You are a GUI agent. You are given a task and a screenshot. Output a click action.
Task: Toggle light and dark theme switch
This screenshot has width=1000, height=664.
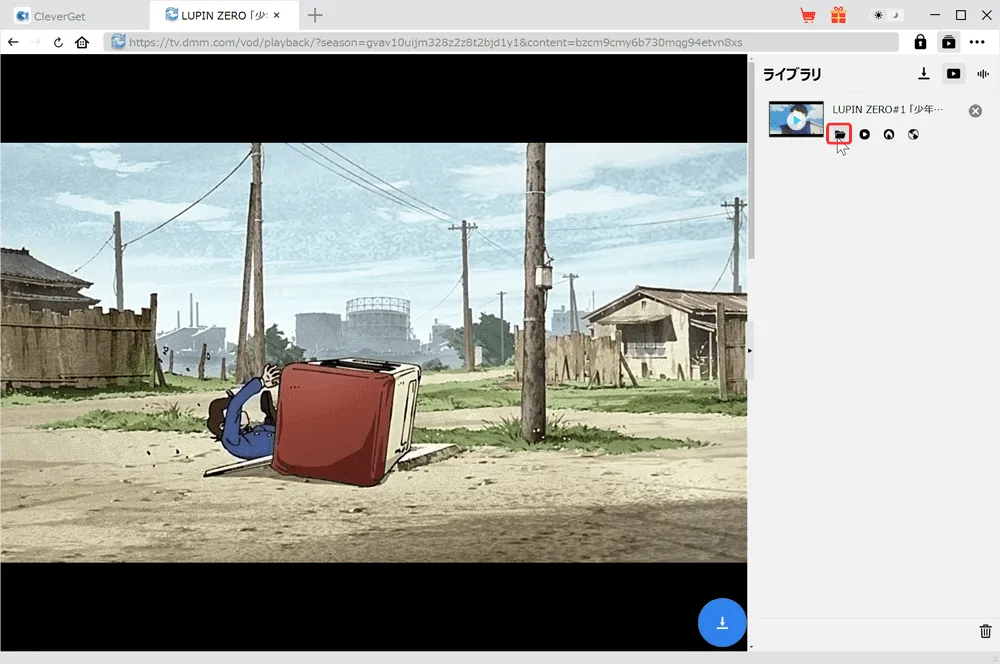point(886,15)
